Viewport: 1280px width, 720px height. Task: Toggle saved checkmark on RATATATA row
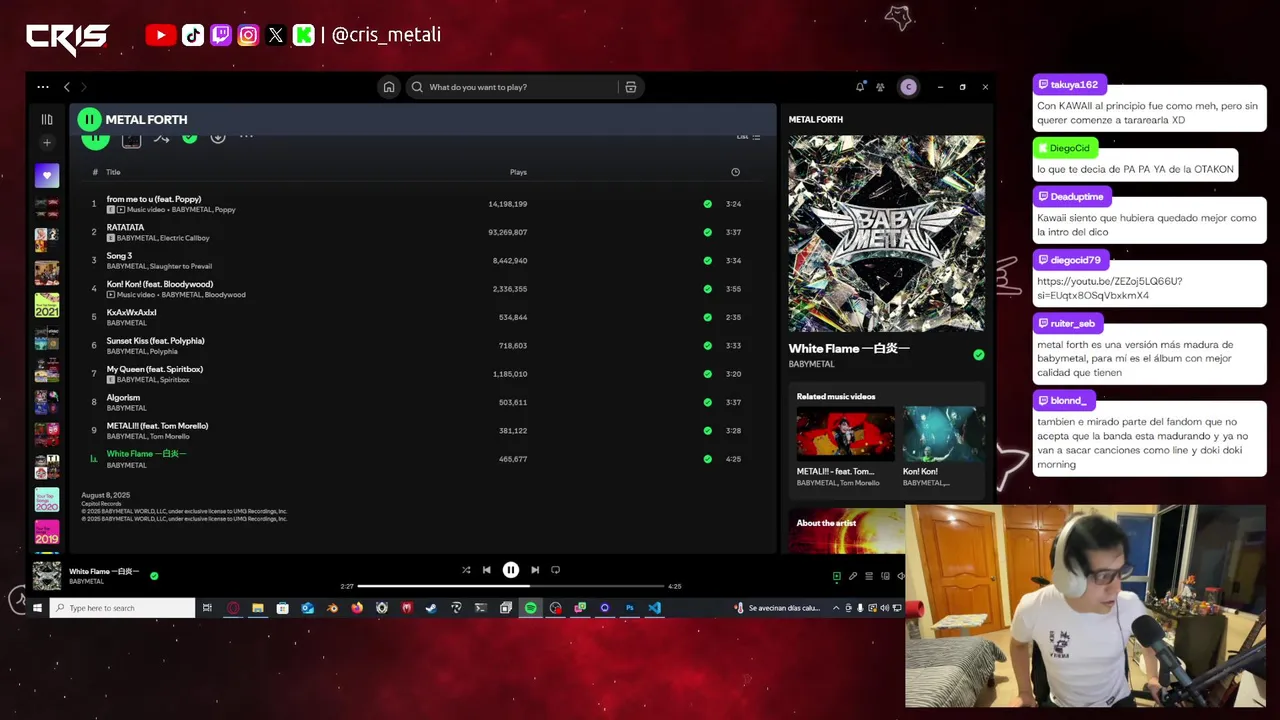tap(708, 232)
